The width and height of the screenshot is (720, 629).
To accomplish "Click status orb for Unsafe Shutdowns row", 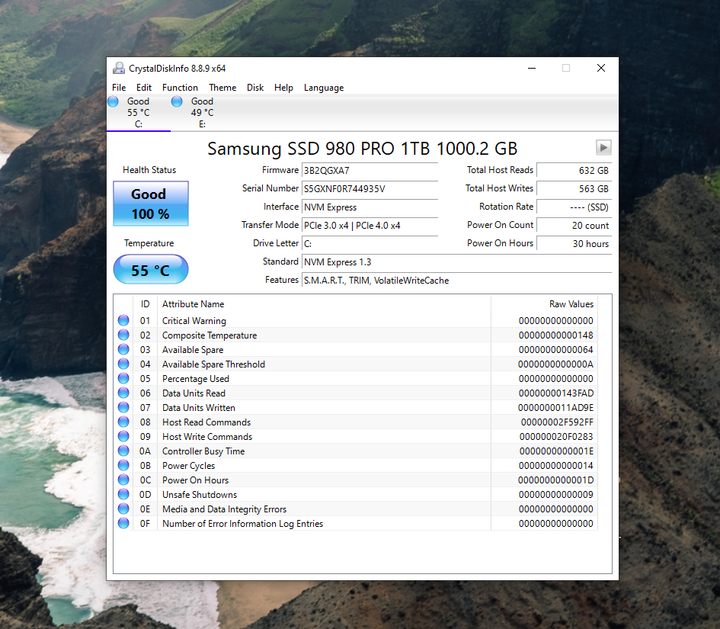I will [x=124, y=494].
